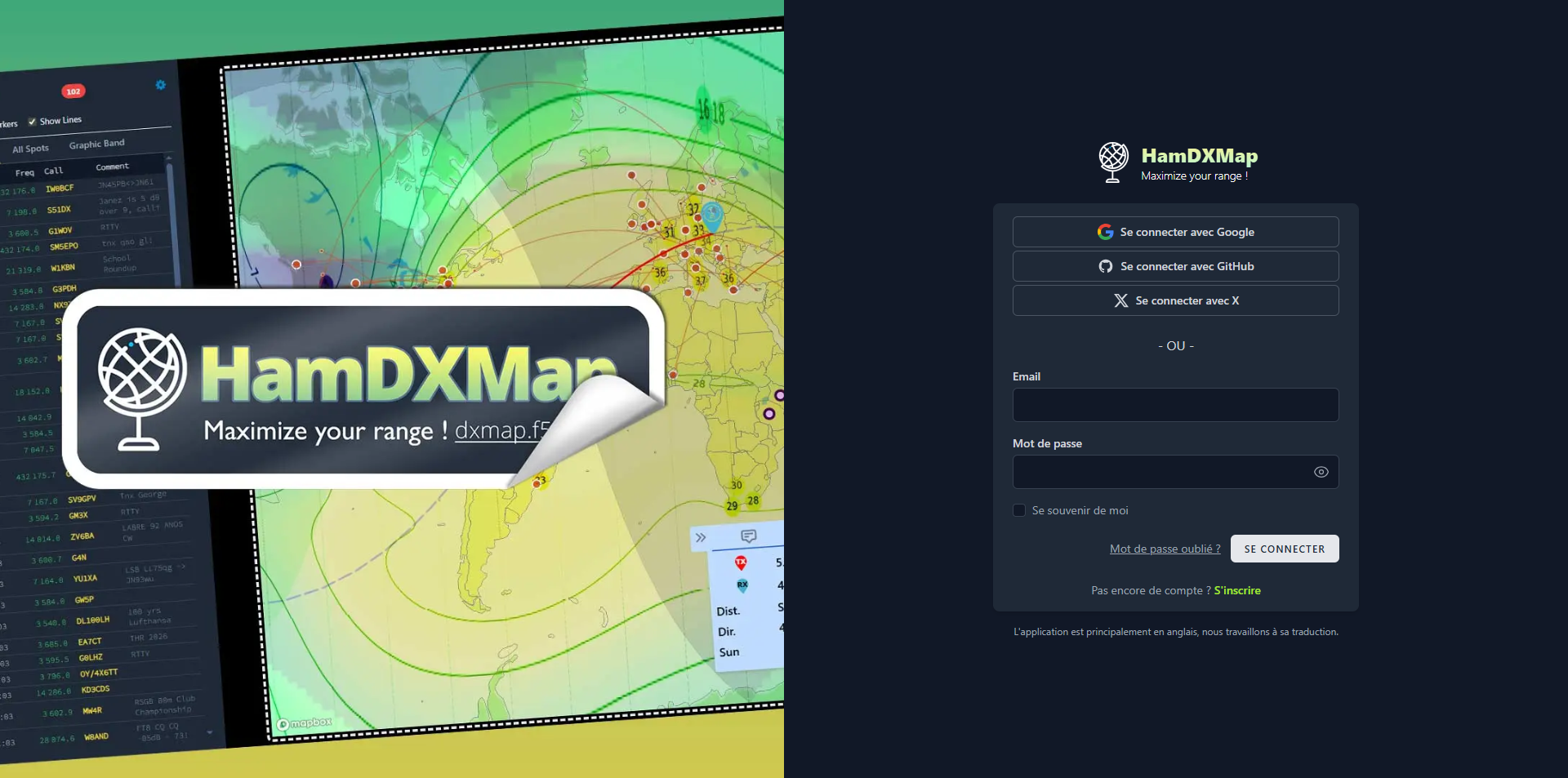
Task: Click the 'Maximize your range !' tagline under the title
Action: (x=1194, y=176)
